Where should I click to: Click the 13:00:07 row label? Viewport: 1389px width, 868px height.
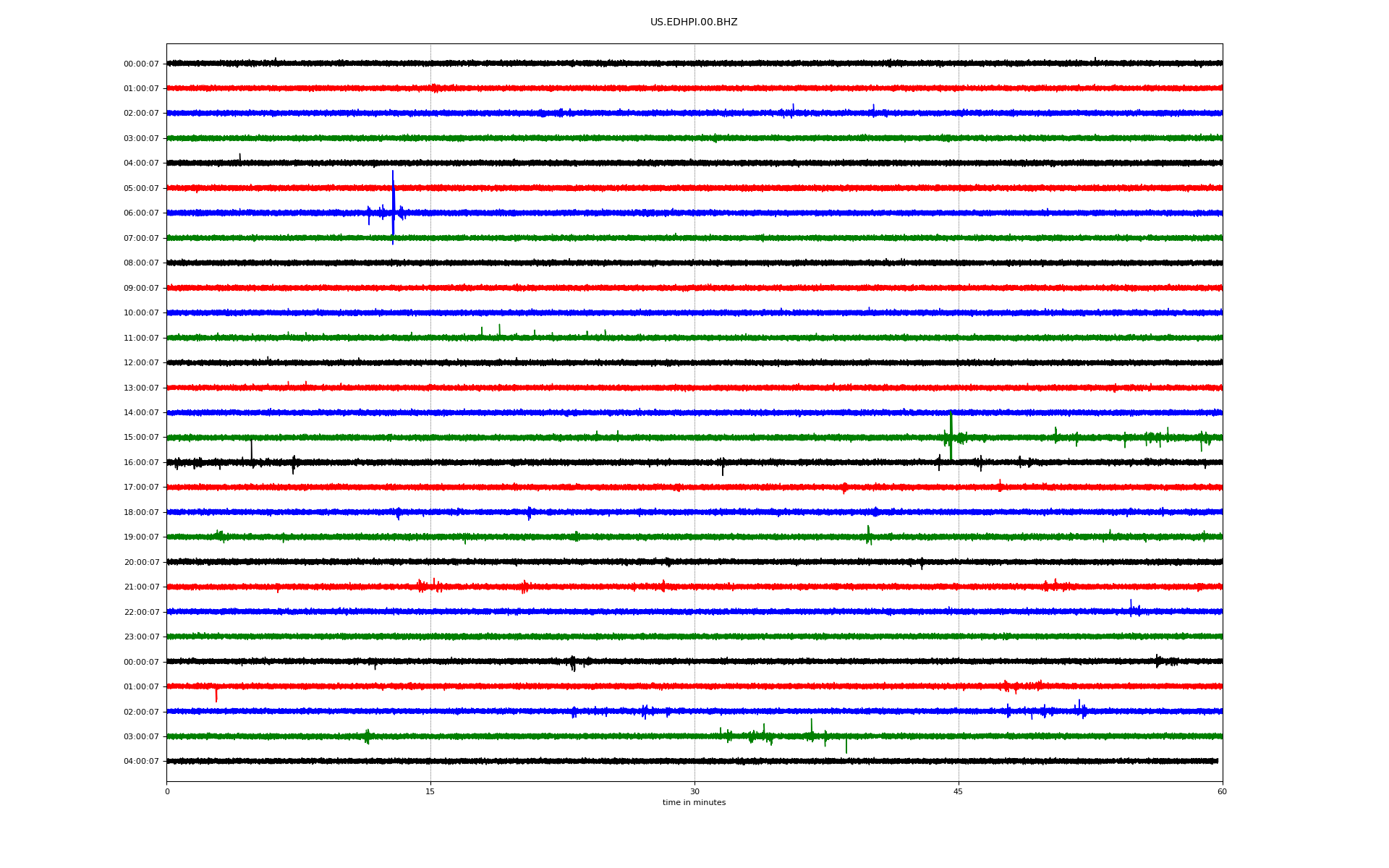coord(141,388)
